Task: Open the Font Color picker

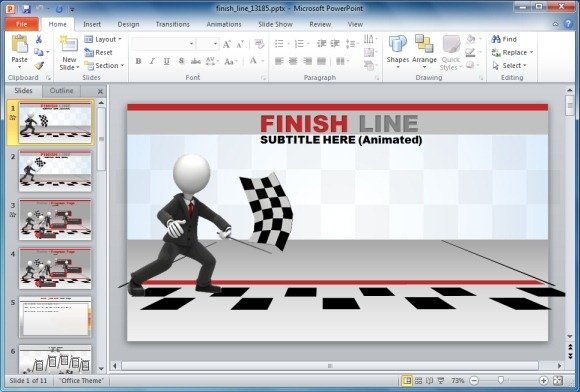Action: [253, 61]
